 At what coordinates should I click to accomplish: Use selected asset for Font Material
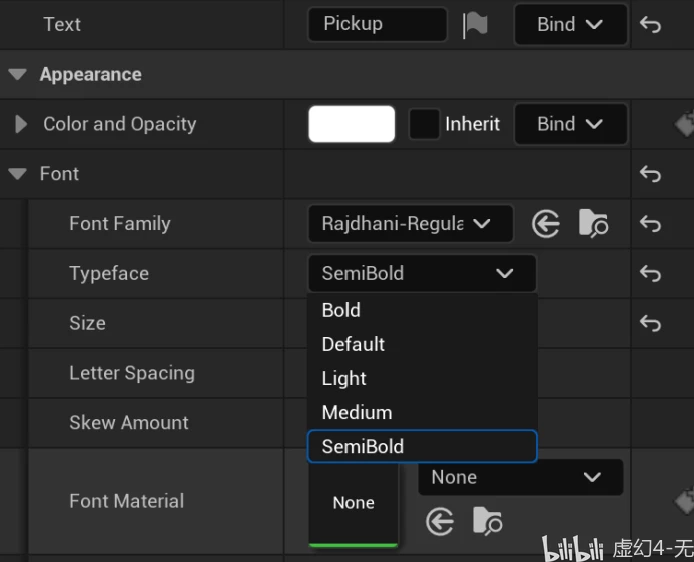tap(440, 521)
